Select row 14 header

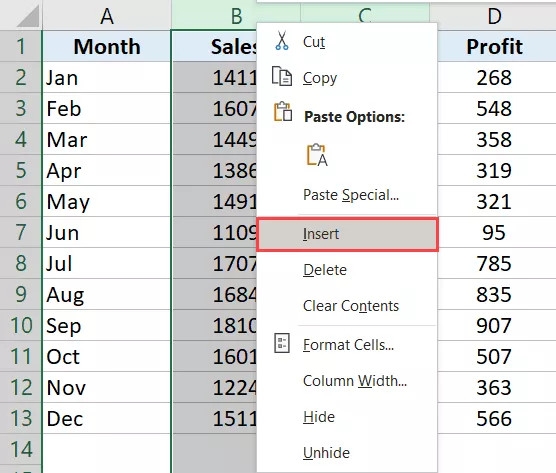[x=21, y=449]
